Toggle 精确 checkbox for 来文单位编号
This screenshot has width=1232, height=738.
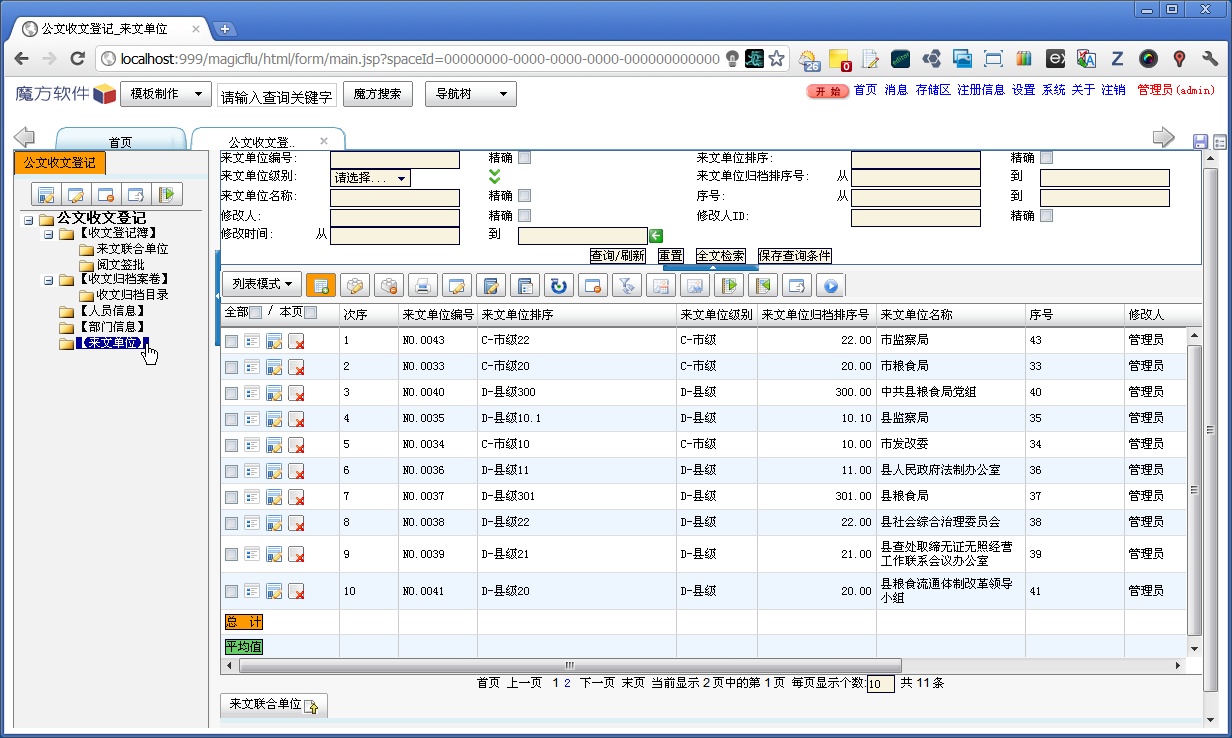(x=525, y=158)
